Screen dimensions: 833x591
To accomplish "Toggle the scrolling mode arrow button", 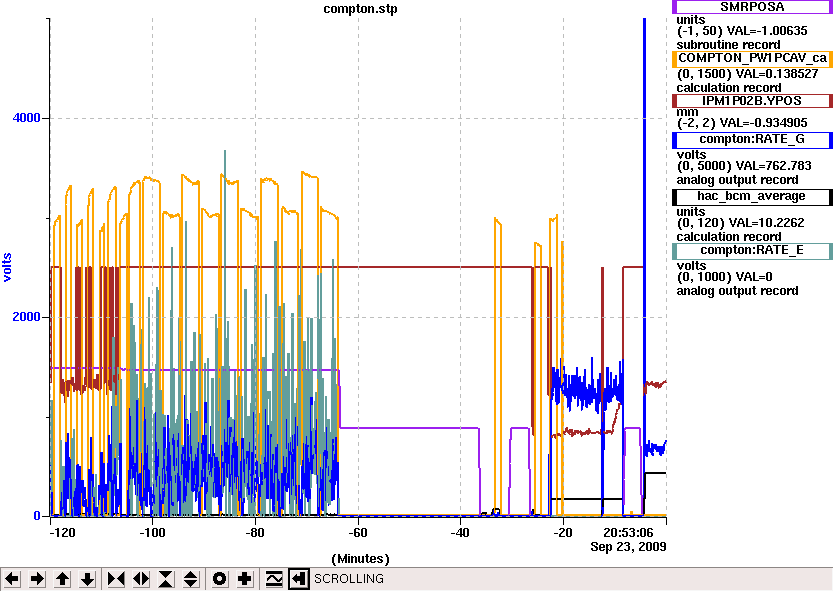I will 299,579.
